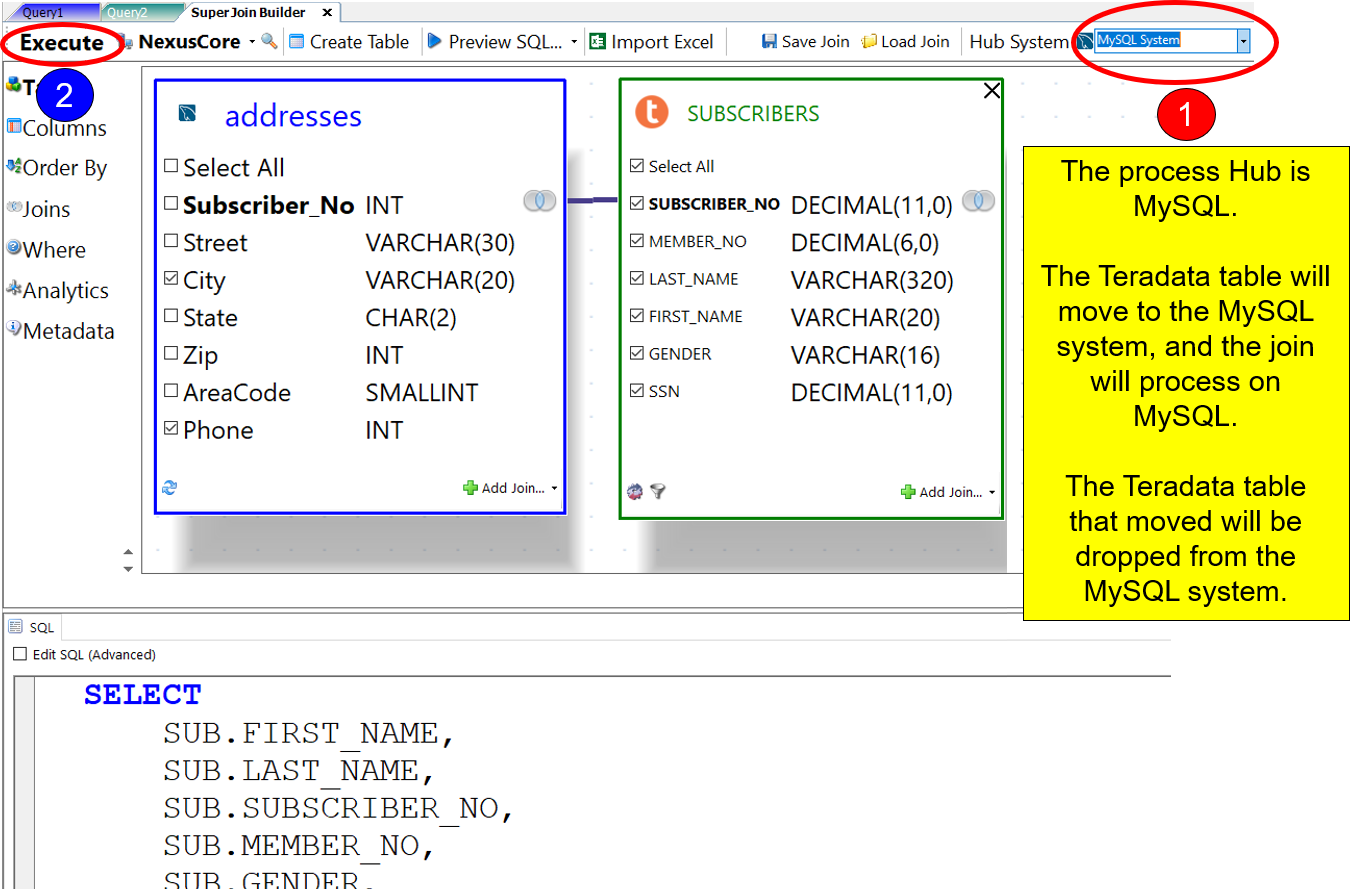Viewport: 1357px width, 889px height.
Task: Click the Create Table button
Action: [x=349, y=42]
